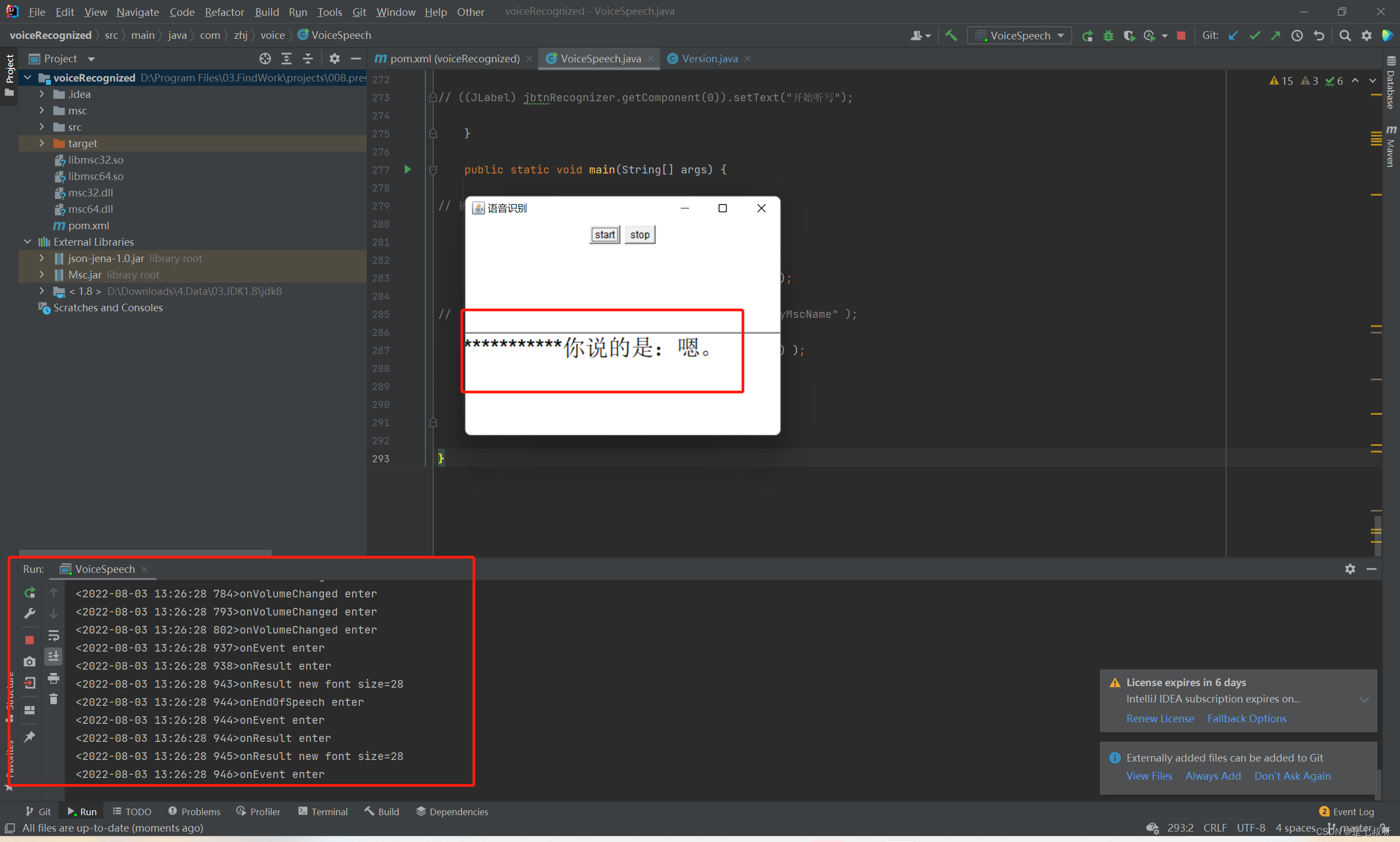The height and width of the screenshot is (842, 1400).
Task: Click the Debug VoiceSpeech bug icon
Action: pyautogui.click(x=1108, y=35)
